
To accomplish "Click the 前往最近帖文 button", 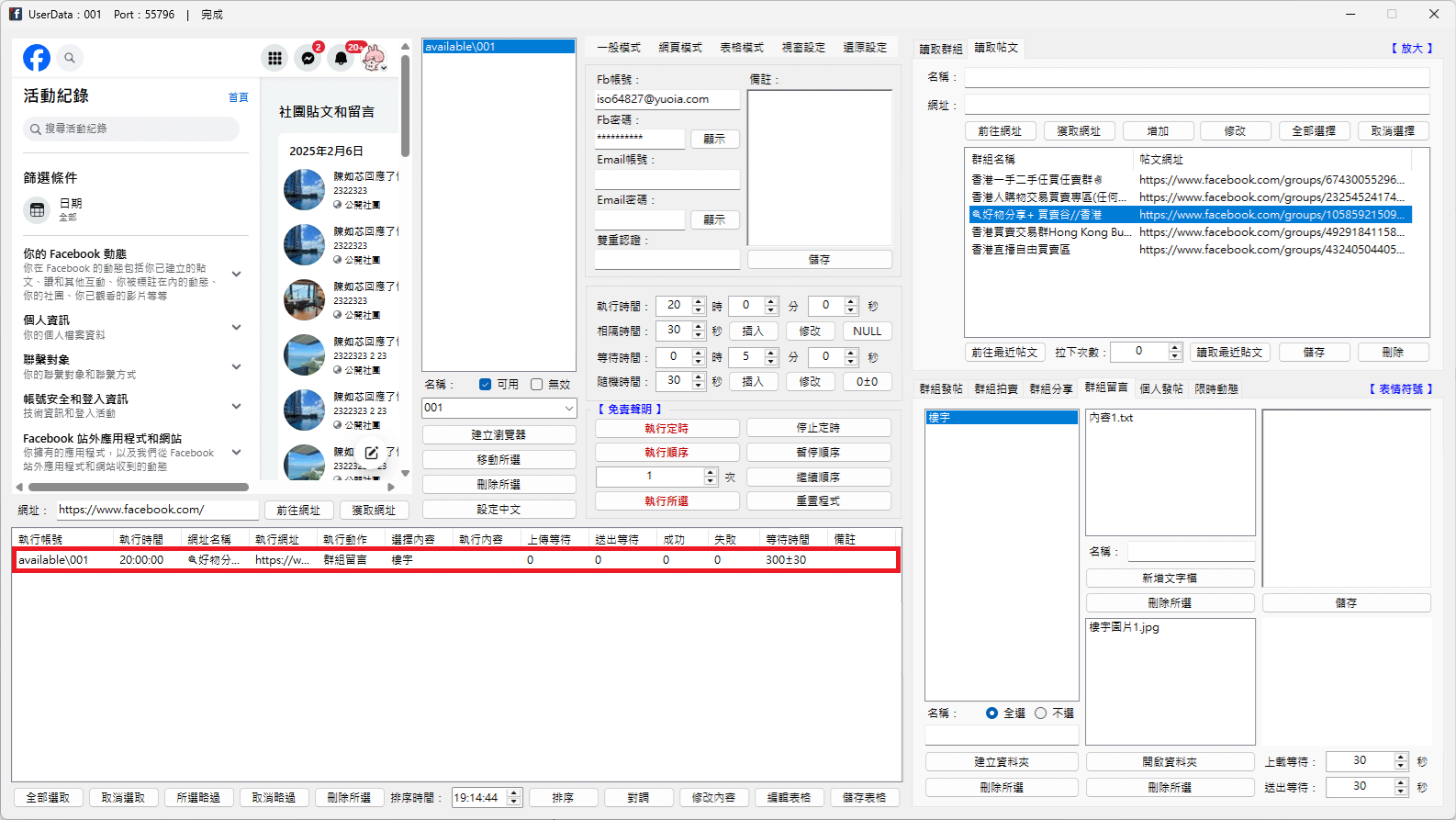I will click(x=1004, y=353).
